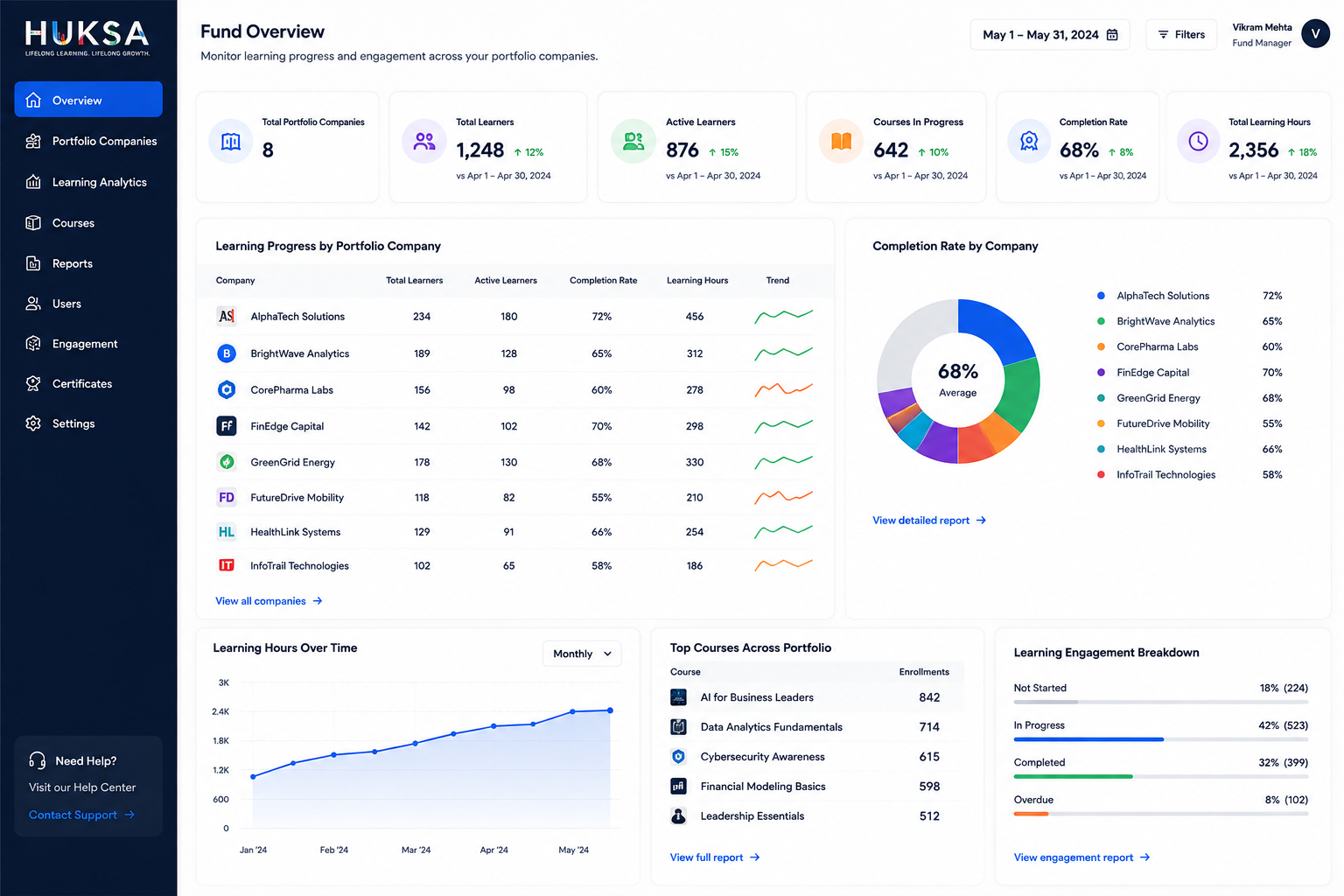The image size is (1344, 896).
Task: Click the Learning Hours column header
Action: (697, 280)
